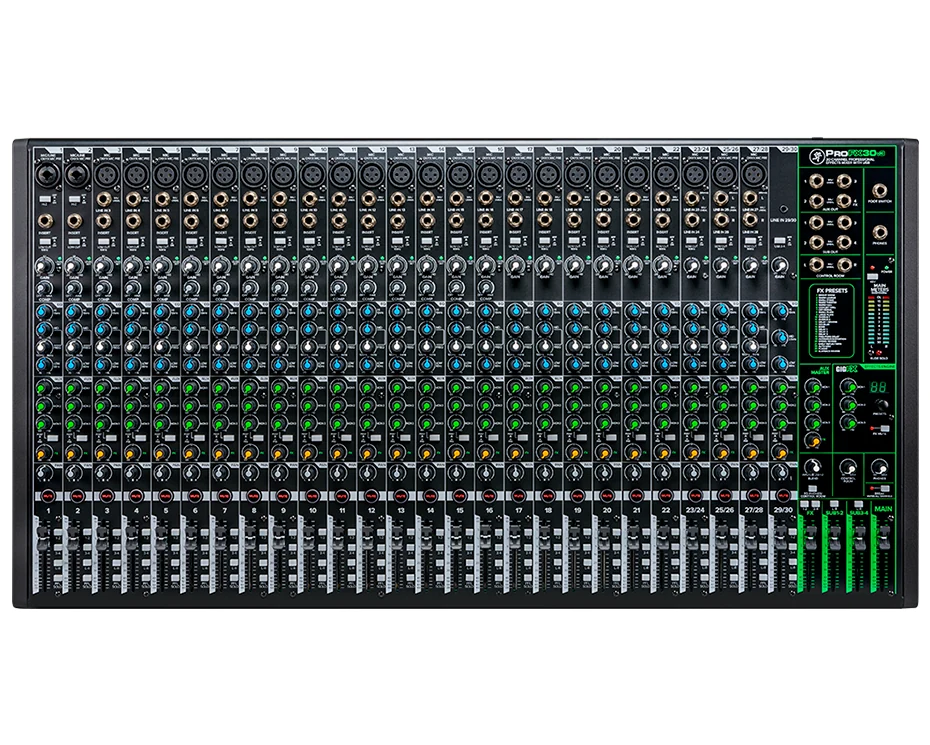Click the channel 2 Mon 3 green knob
Viewport: 930px width, 745px height.
(x=72, y=424)
